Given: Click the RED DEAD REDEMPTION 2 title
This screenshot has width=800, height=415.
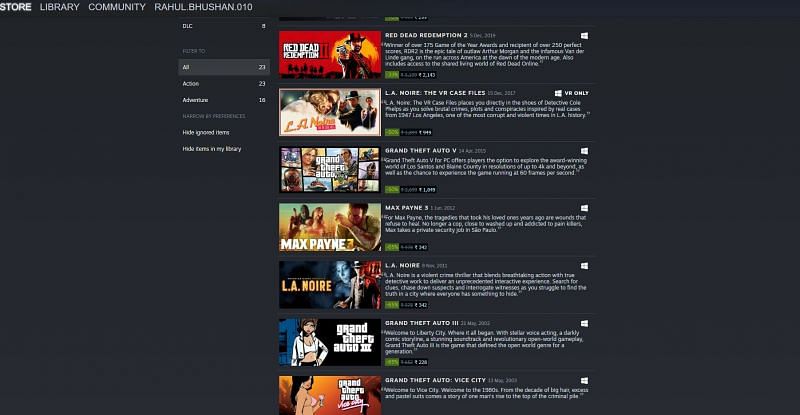Looking at the screenshot, I should pyautogui.click(x=426, y=35).
